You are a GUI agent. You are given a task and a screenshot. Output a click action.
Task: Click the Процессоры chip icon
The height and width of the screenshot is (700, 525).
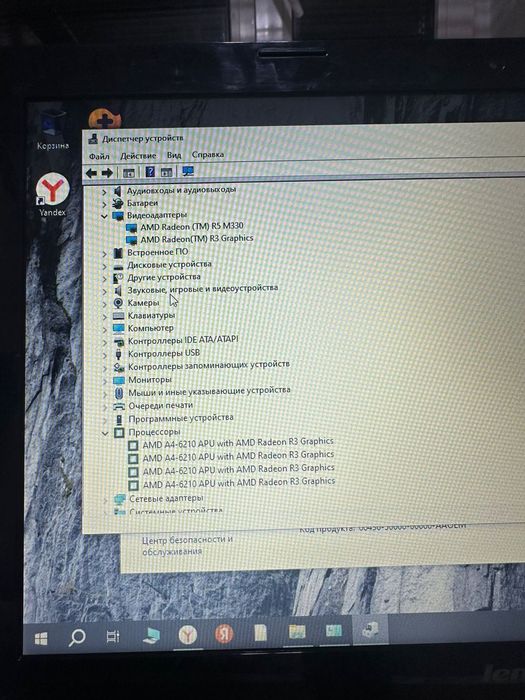point(120,433)
